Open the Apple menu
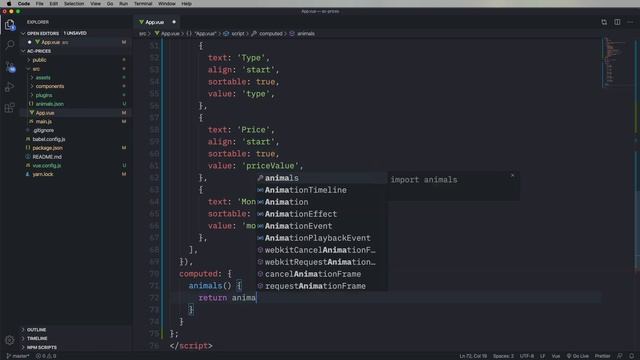Viewport: 640px width, 360px height. (x=9, y=4)
